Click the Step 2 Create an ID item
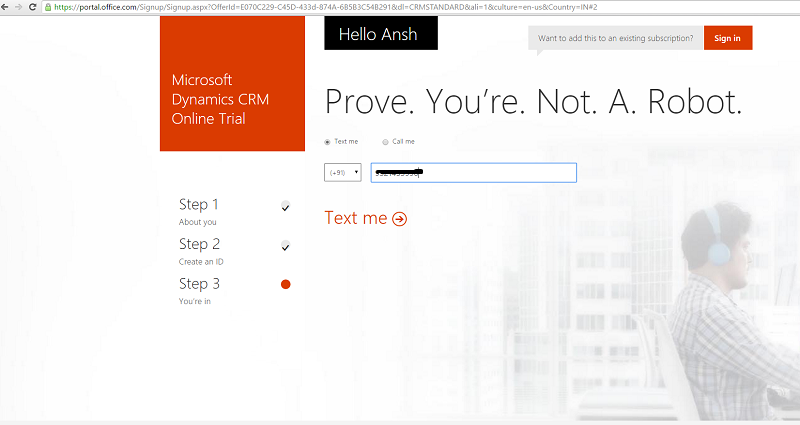Image resolution: width=800 pixels, height=425 pixels. [x=200, y=250]
